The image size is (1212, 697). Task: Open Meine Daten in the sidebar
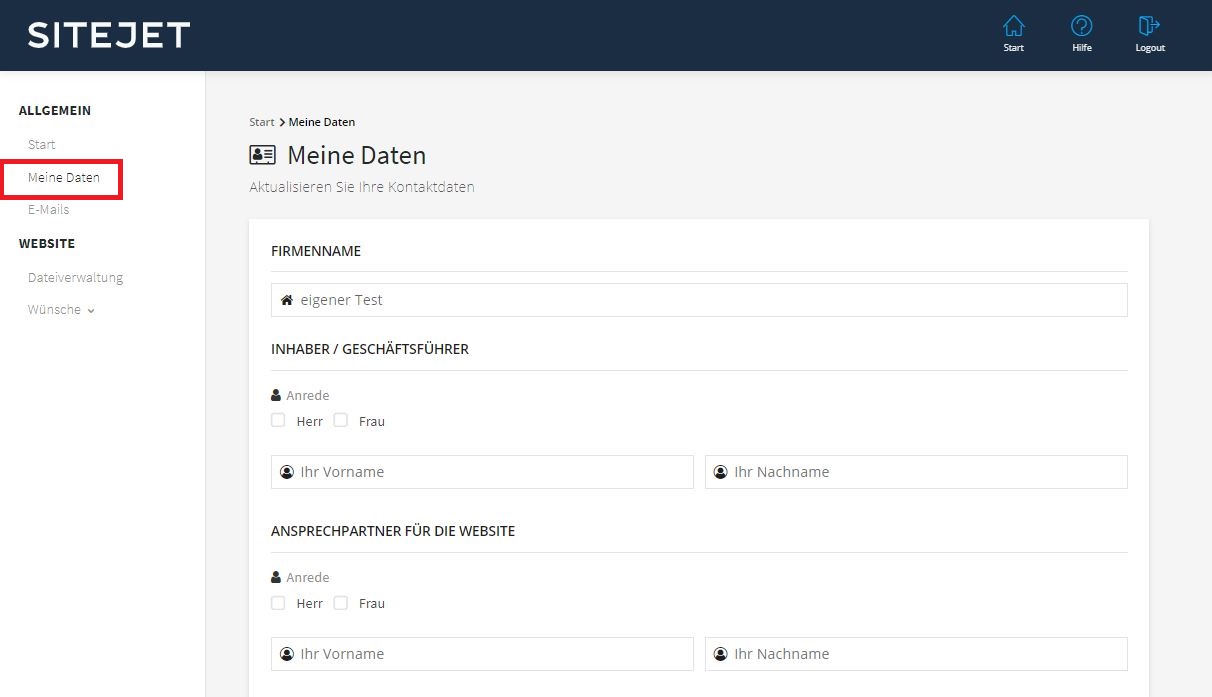pyautogui.click(x=64, y=178)
